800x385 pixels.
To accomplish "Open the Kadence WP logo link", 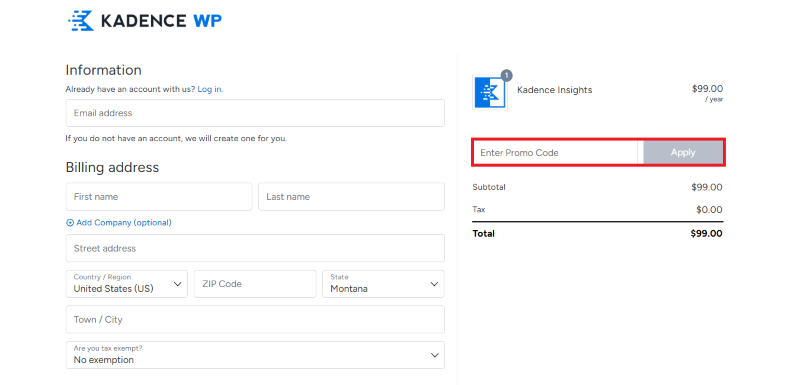I will [145, 21].
